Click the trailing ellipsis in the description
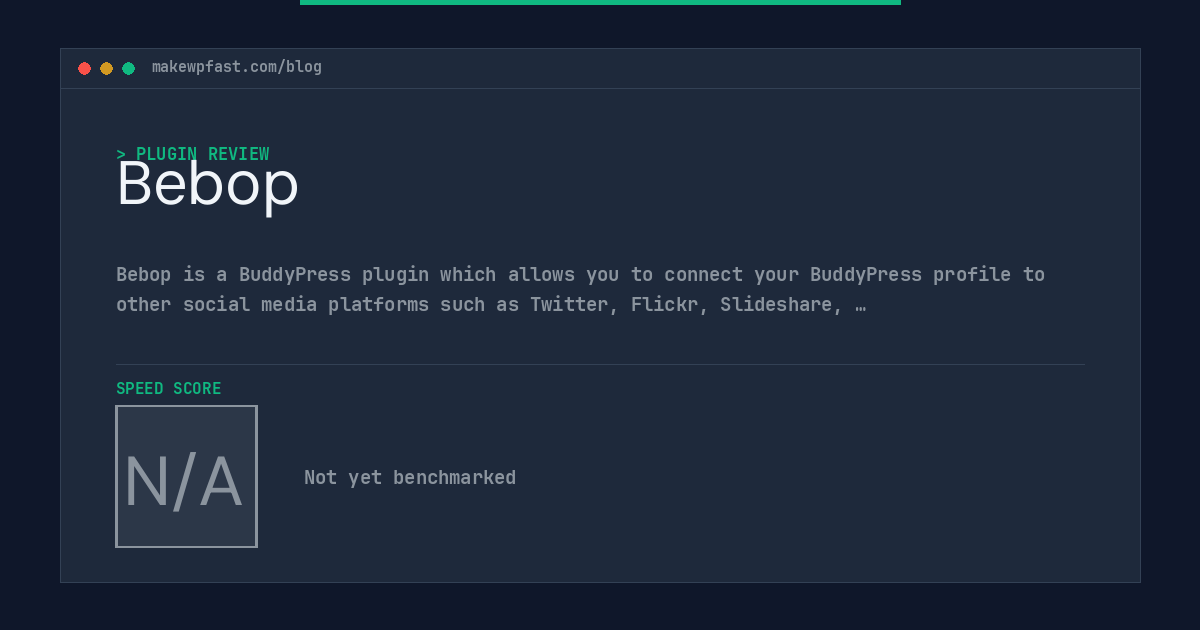The width and height of the screenshot is (1200, 630). coord(861,304)
